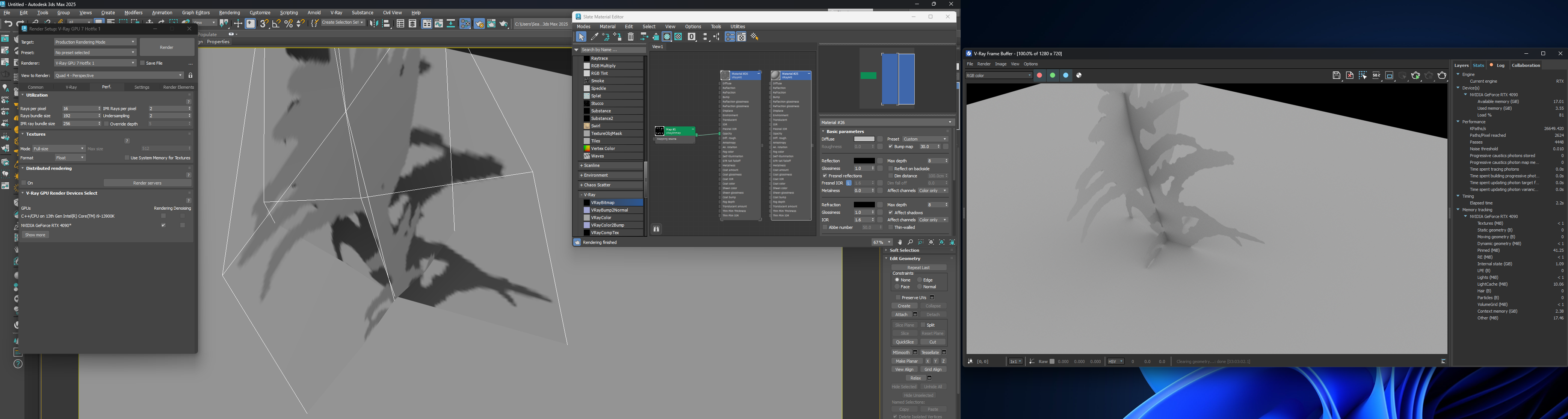Image resolution: width=1568 pixels, height=419 pixels.
Task: Switch to Settings tab in Render Setup
Action: [x=142, y=87]
